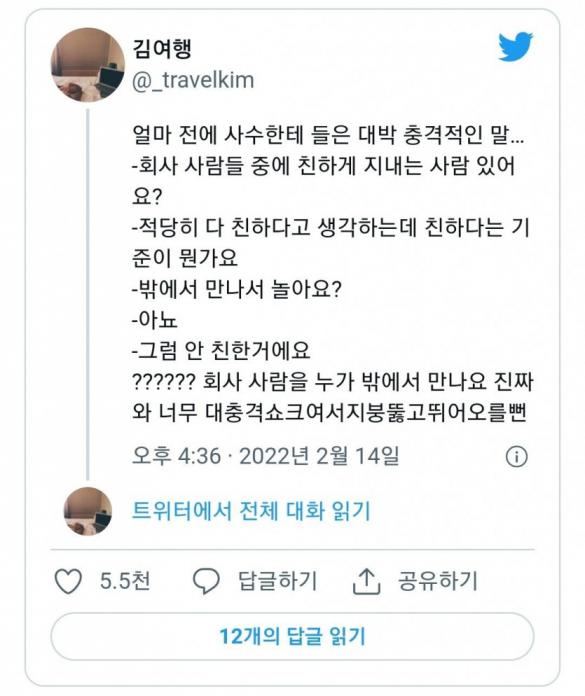This screenshot has height=696, width=585.
Task: Open 트위터에서 전체 대화 읽기 link
Action: [251, 511]
